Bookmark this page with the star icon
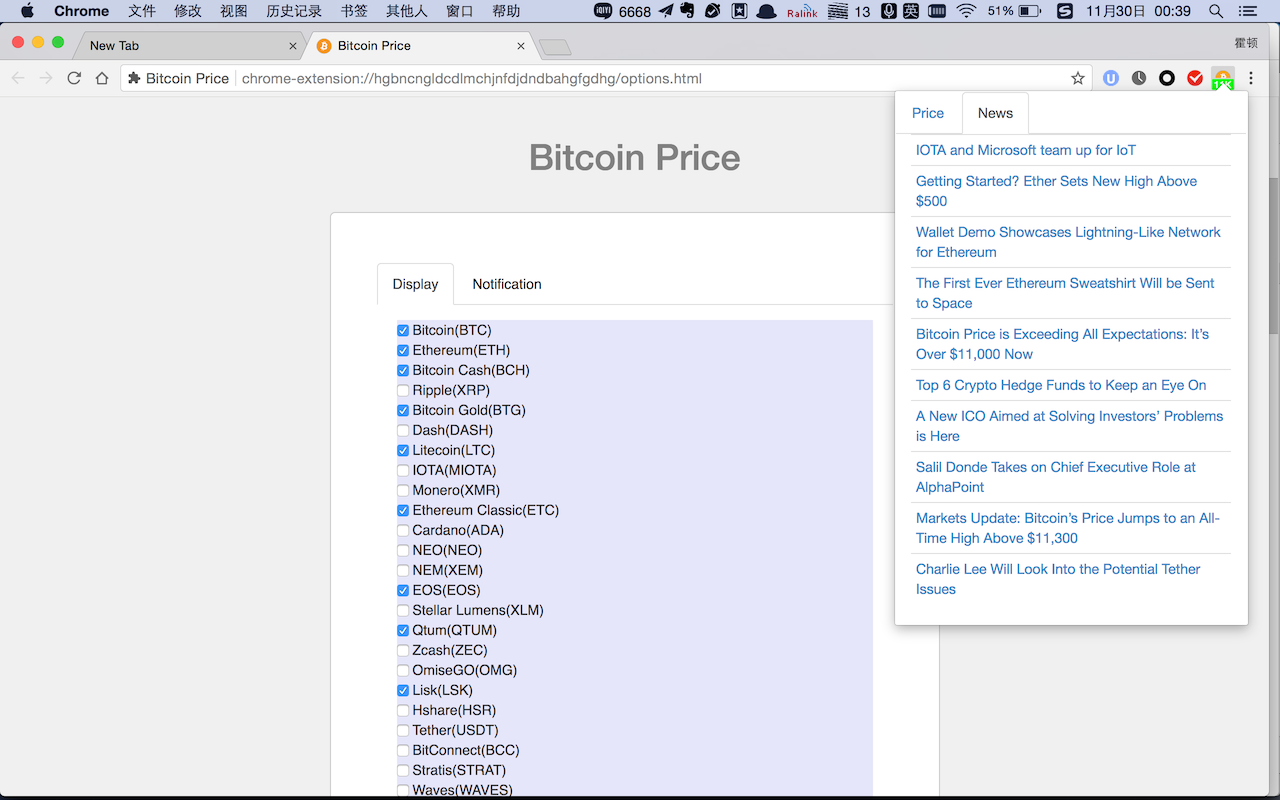Viewport: 1280px width, 800px height. click(x=1078, y=78)
